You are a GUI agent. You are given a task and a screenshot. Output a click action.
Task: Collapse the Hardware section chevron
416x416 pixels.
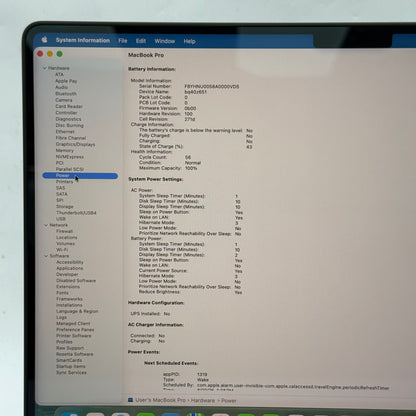[x=45, y=68]
